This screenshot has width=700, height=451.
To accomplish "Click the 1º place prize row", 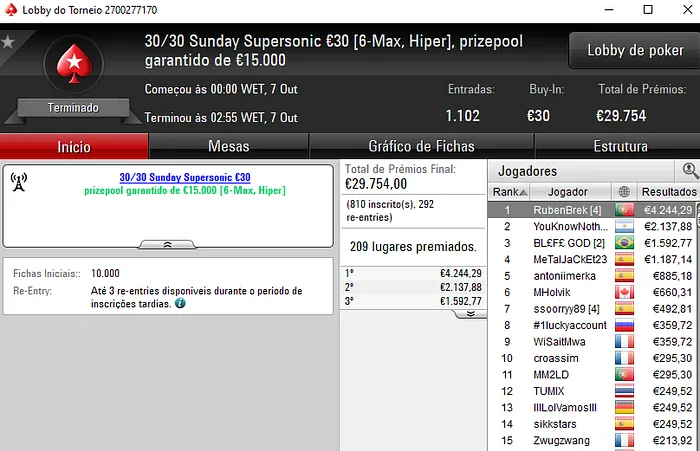I will pyautogui.click(x=413, y=273).
